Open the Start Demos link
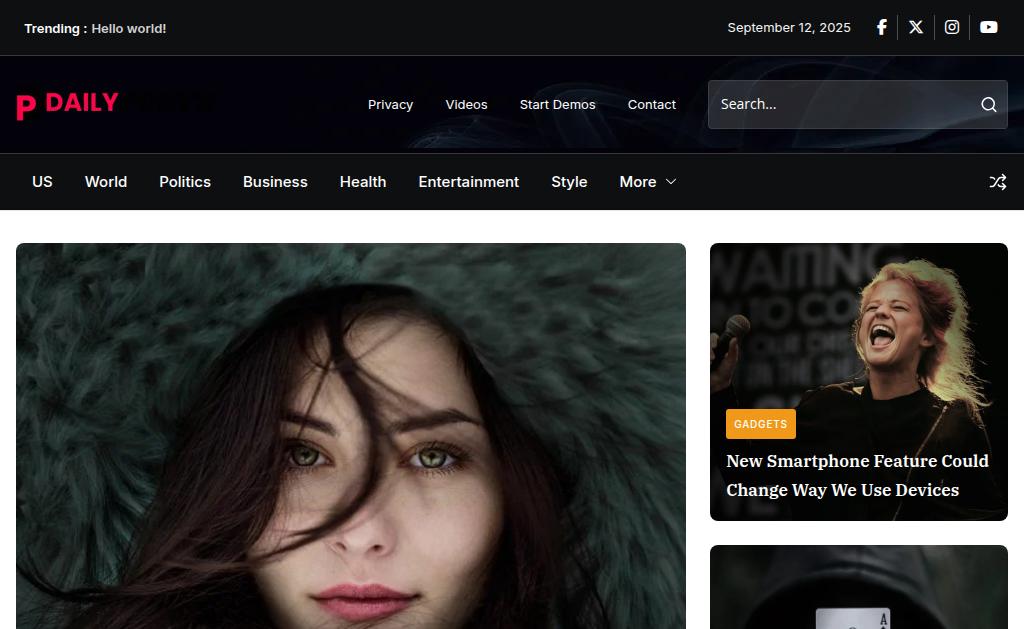 point(557,105)
